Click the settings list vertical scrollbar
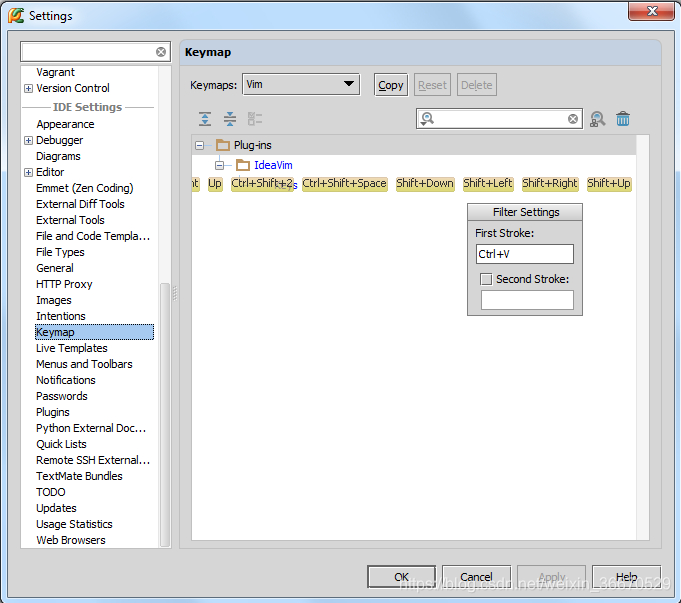Screen dimensions: 681x603 [x=165, y=413]
